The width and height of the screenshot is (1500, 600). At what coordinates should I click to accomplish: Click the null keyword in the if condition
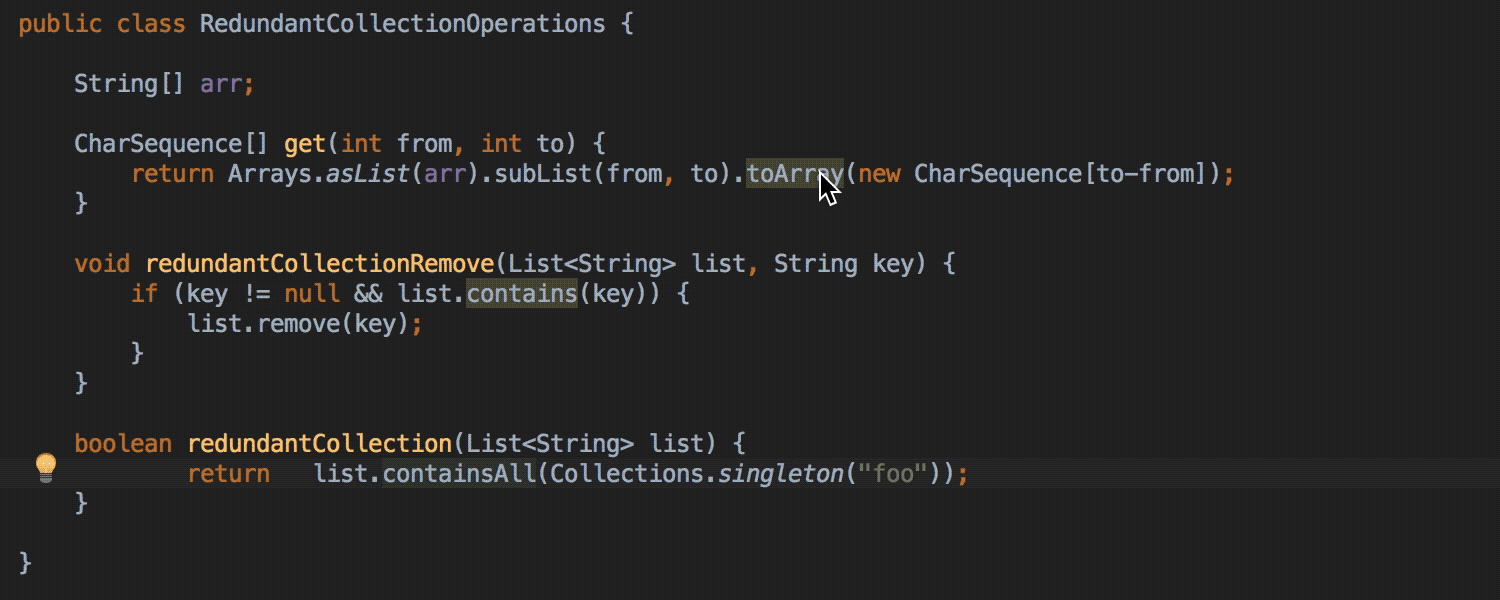[x=312, y=294]
